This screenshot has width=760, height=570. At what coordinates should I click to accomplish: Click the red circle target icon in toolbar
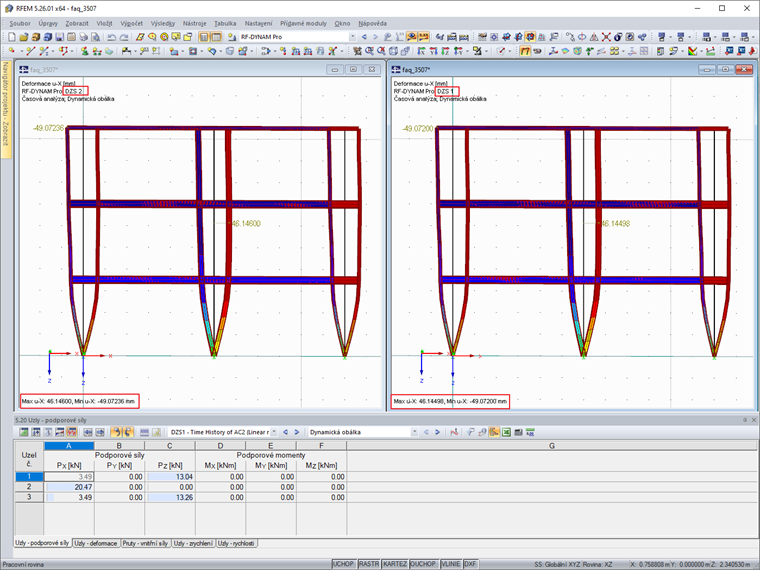(164, 37)
